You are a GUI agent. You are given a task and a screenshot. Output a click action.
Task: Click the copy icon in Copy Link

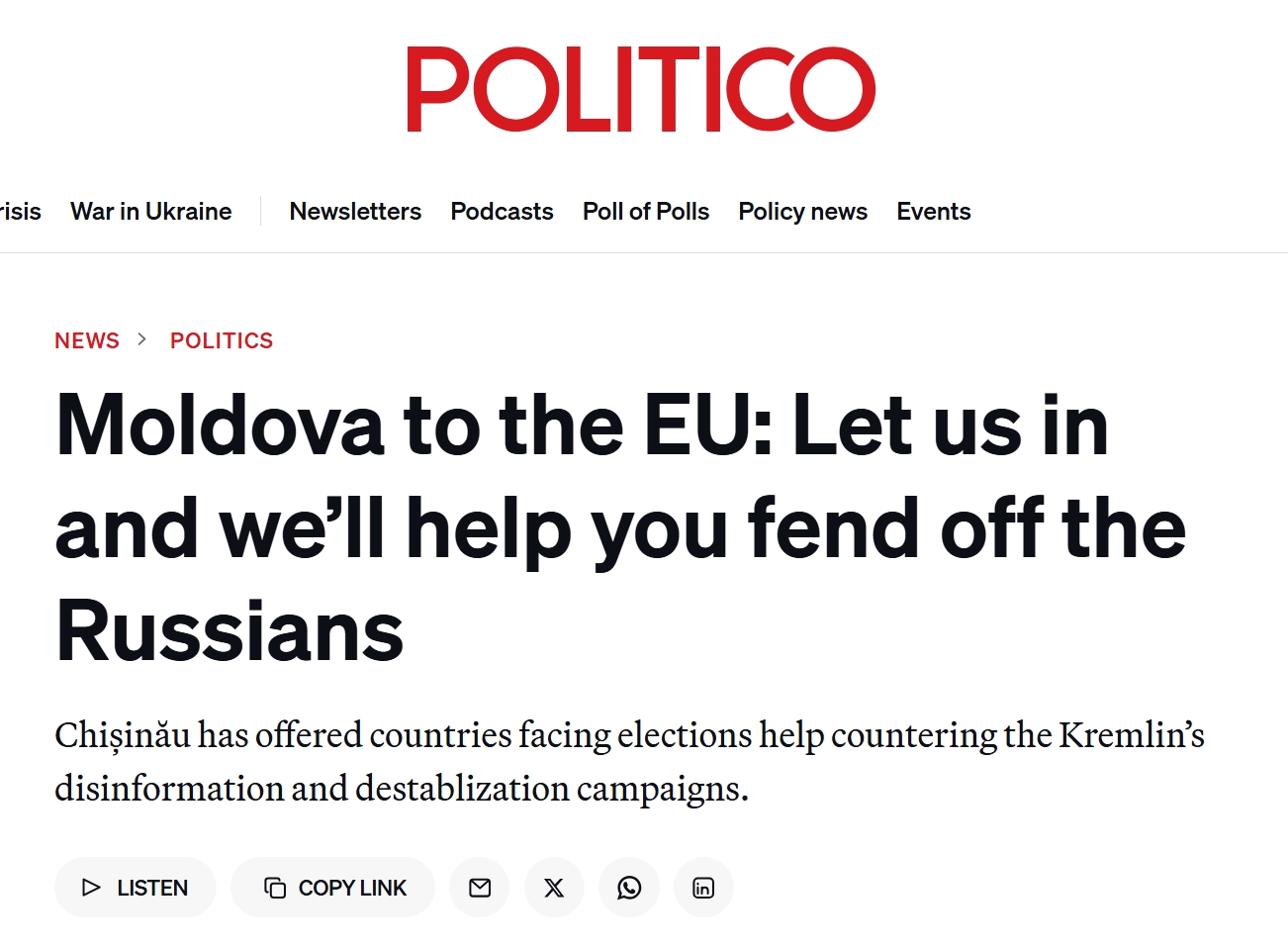click(275, 888)
